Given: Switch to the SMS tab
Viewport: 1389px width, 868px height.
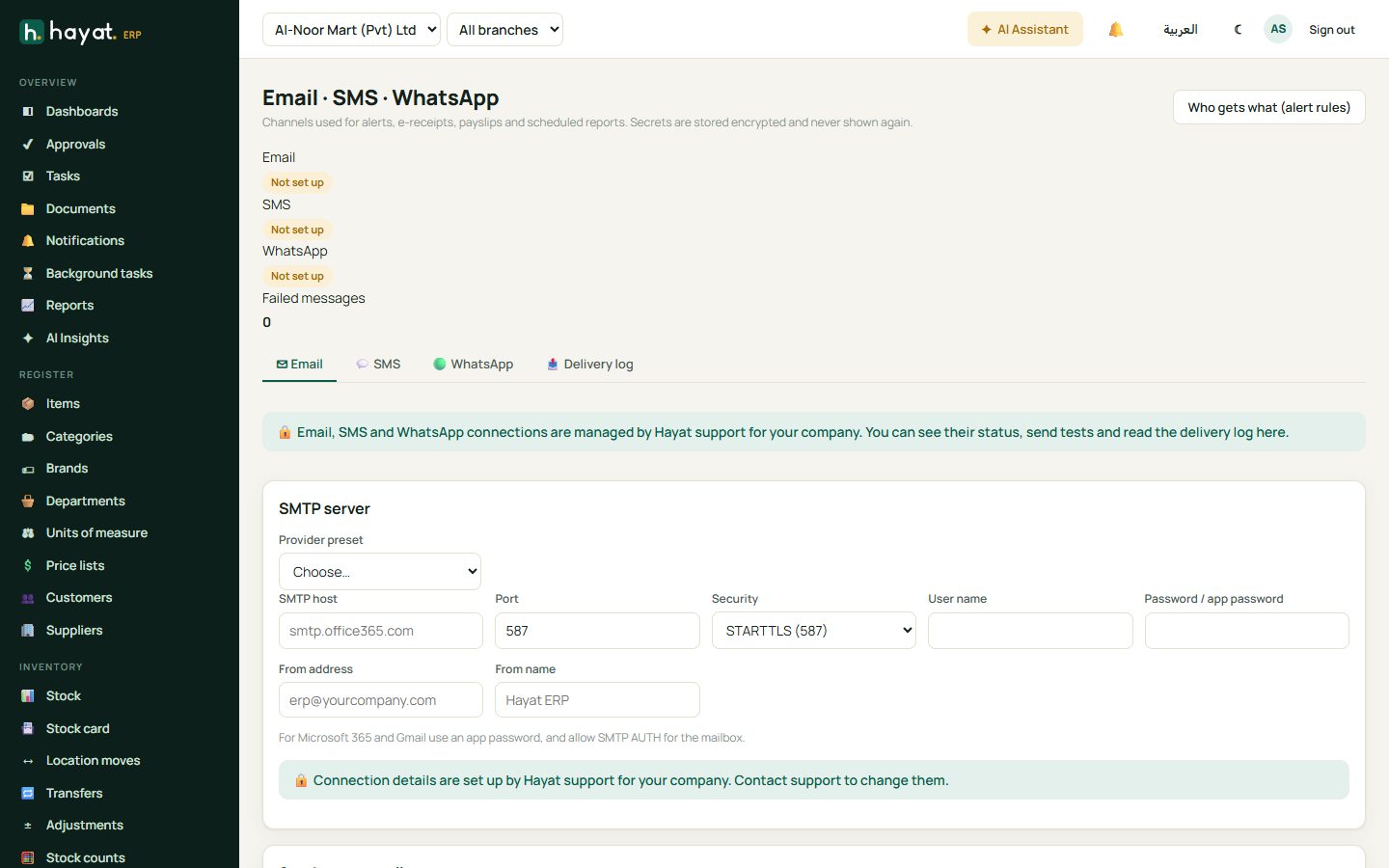Looking at the screenshot, I should click(x=378, y=365).
